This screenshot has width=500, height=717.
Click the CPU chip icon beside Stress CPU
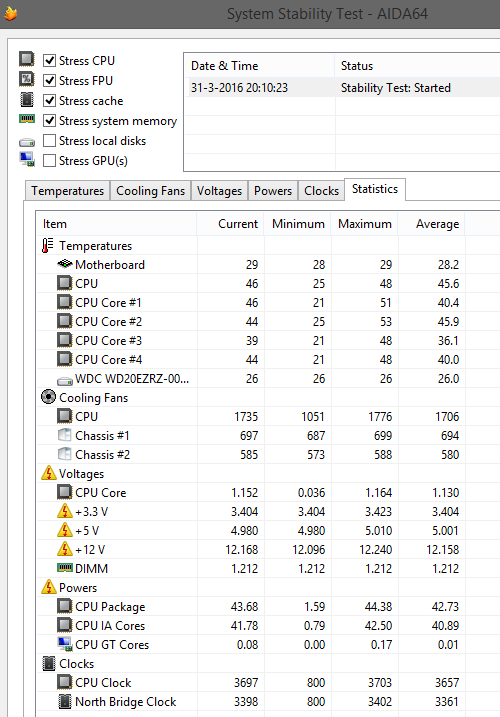coord(27,59)
